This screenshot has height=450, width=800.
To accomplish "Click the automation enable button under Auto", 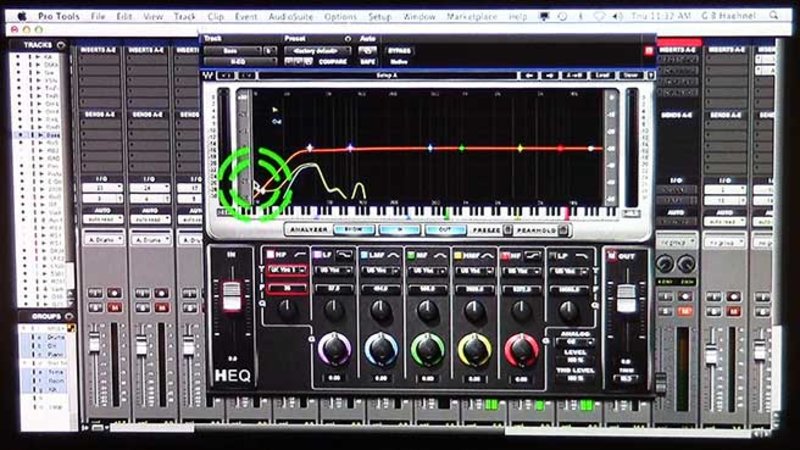I will click(367, 51).
